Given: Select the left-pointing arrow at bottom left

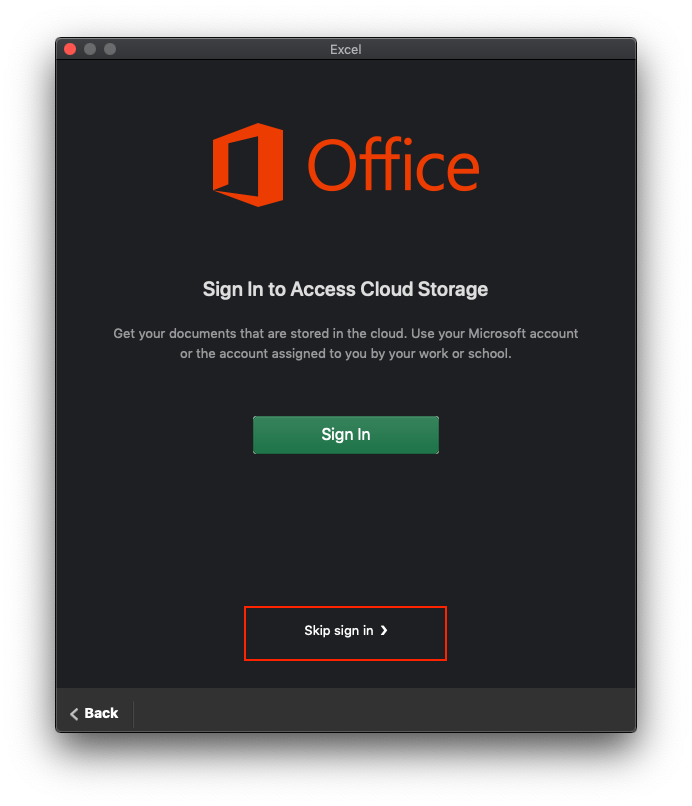Looking at the screenshot, I should (x=73, y=713).
